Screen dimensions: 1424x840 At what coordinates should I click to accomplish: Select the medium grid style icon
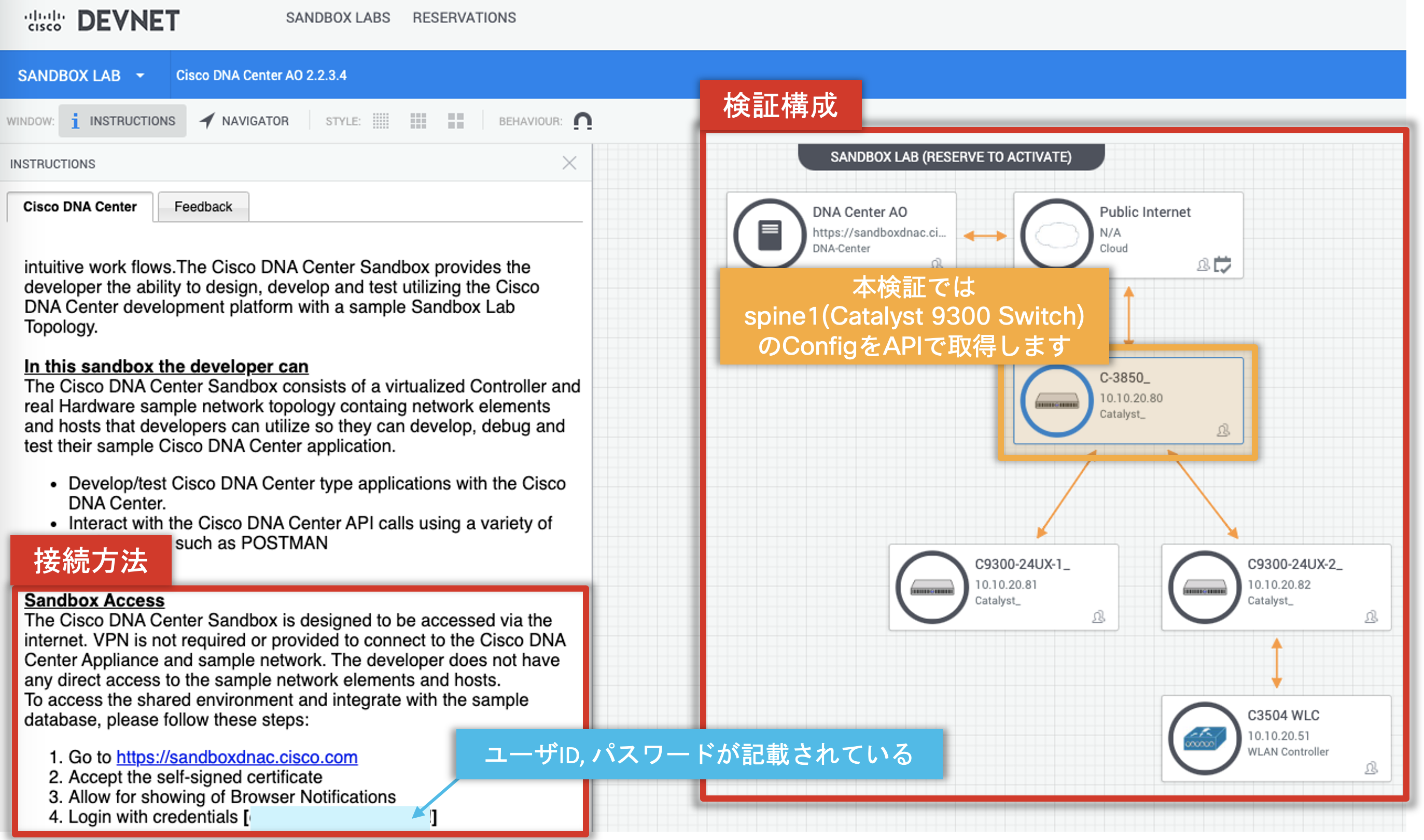(x=417, y=121)
